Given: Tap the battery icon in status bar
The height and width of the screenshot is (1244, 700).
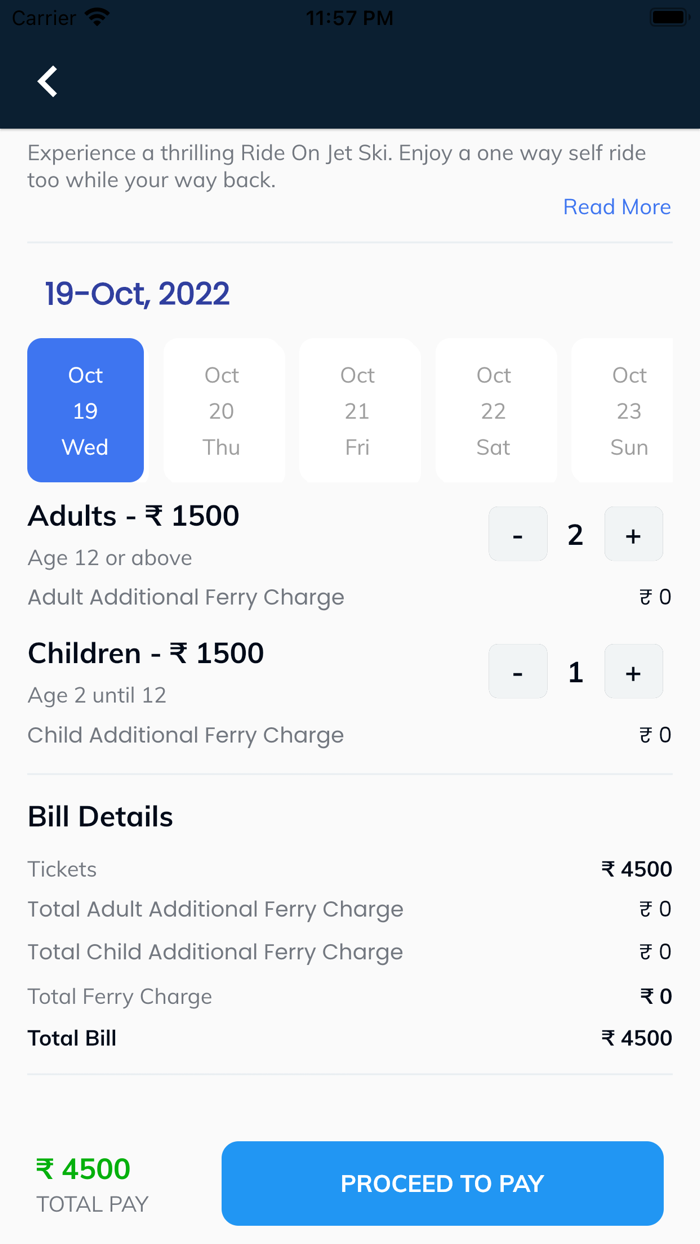Looking at the screenshot, I should 666,18.
